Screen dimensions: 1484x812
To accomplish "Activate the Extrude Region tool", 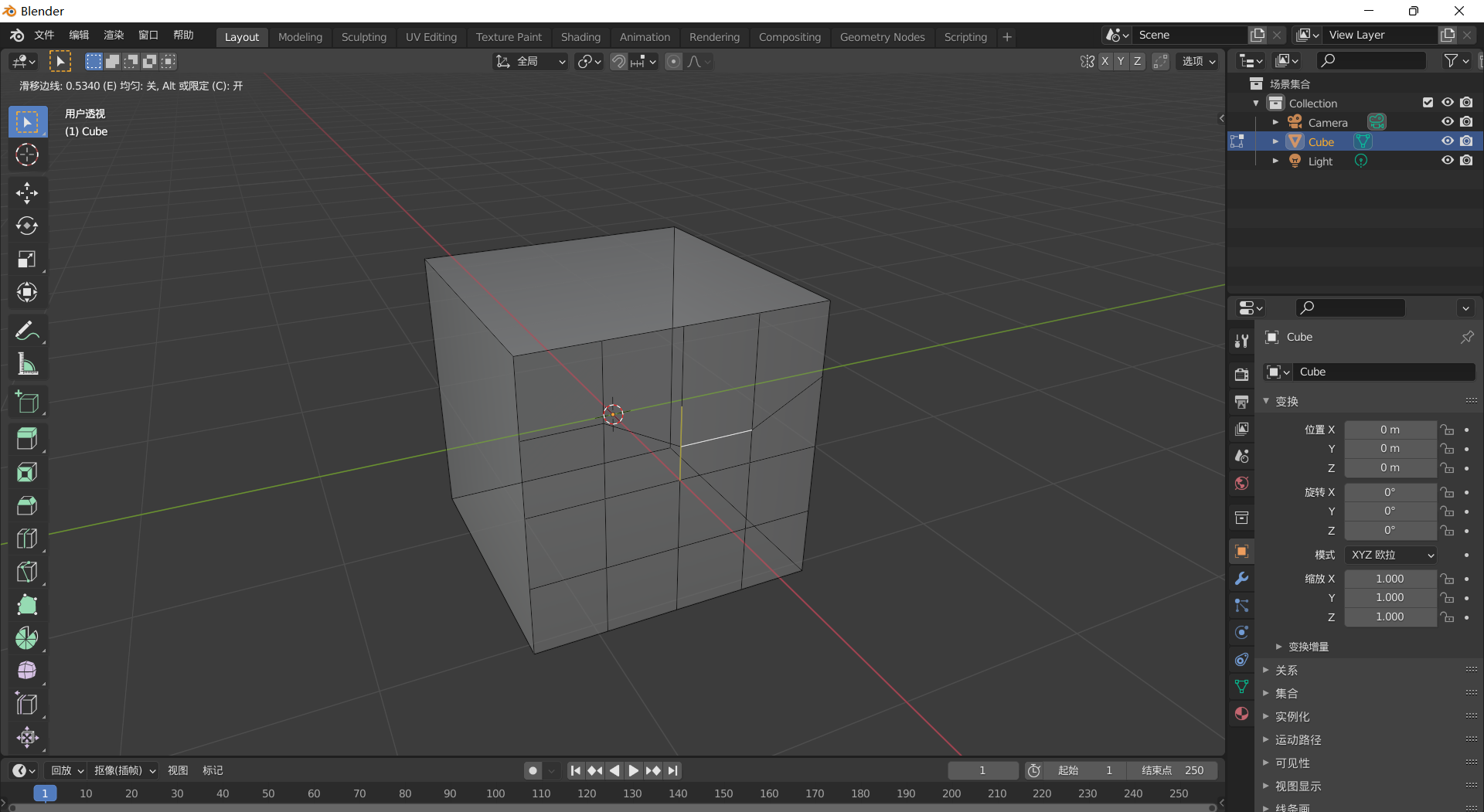I will 27,439.
